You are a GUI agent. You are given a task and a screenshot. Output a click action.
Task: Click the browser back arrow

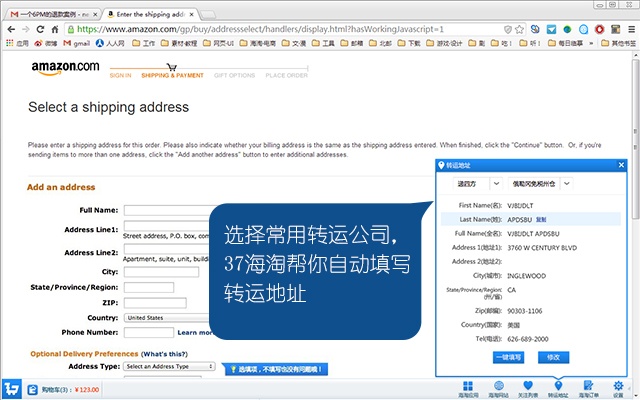pyautogui.click(x=12, y=29)
